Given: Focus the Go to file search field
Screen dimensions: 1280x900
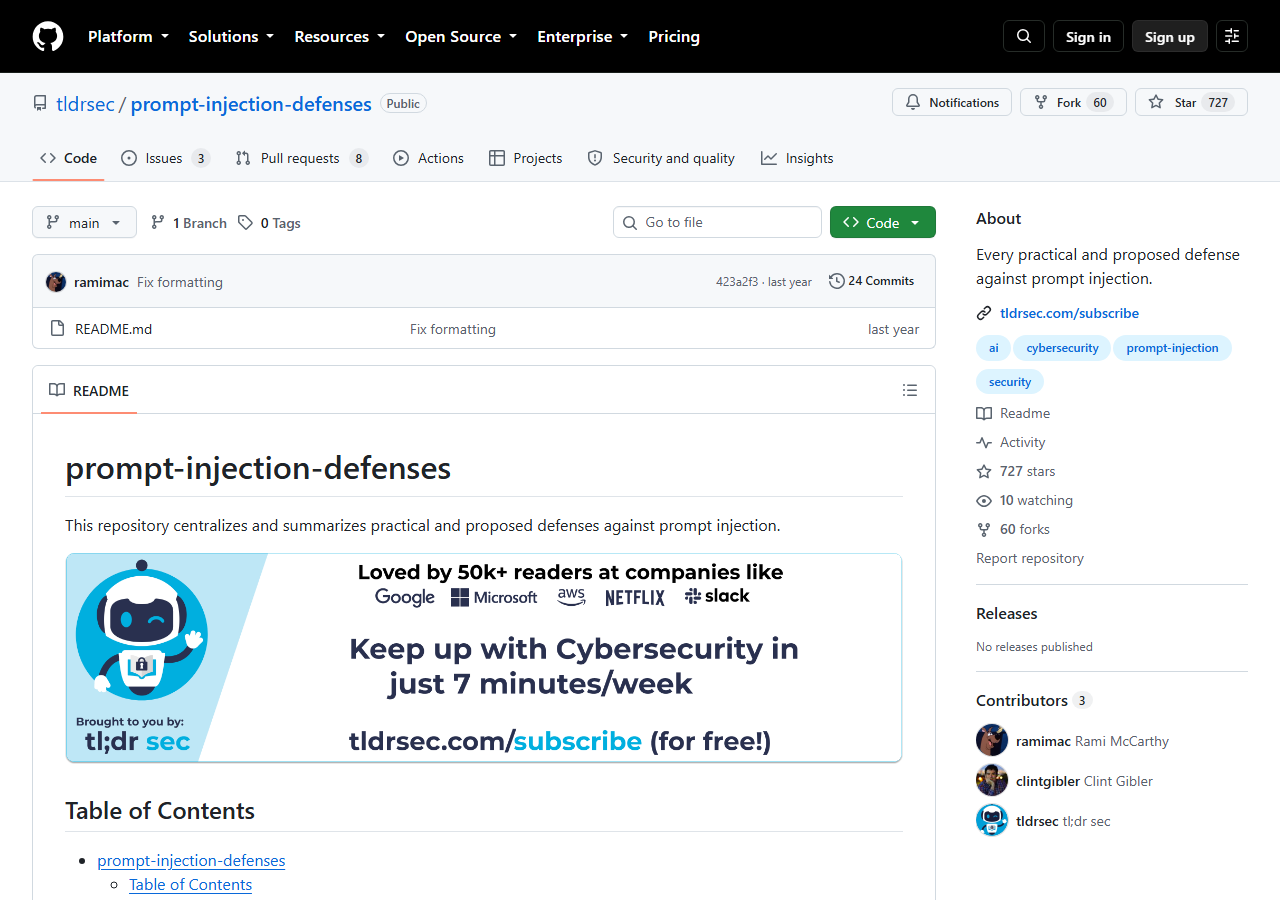Looking at the screenshot, I should click(717, 222).
